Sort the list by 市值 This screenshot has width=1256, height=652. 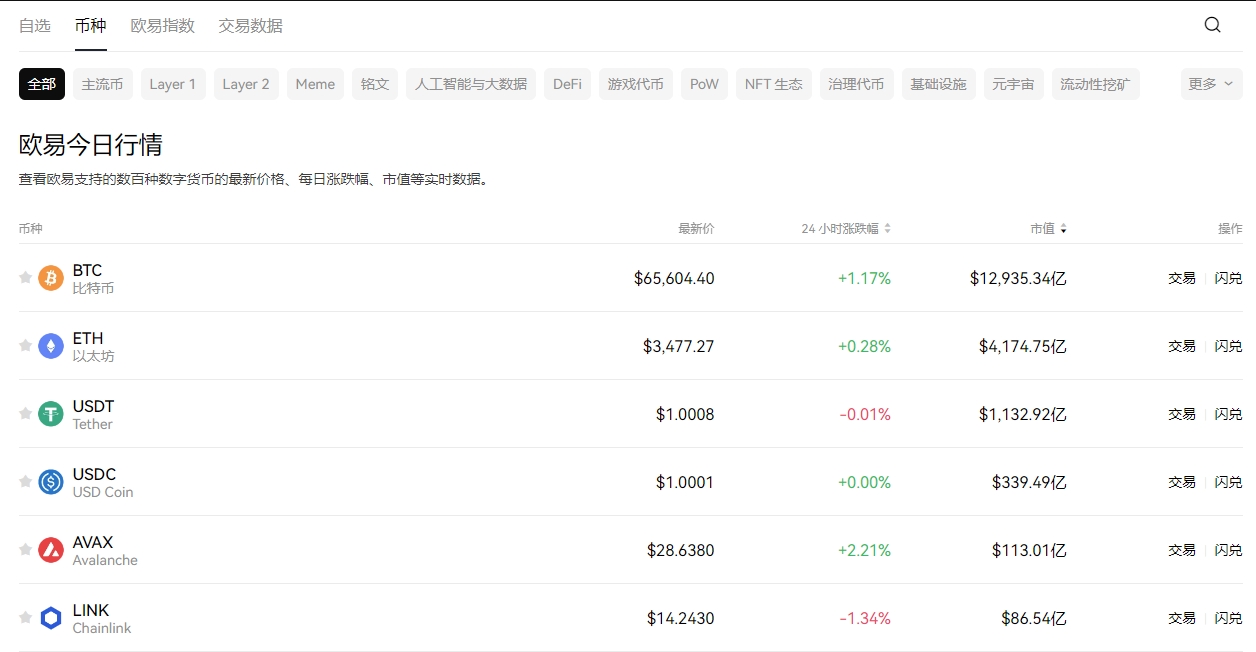coord(1048,229)
